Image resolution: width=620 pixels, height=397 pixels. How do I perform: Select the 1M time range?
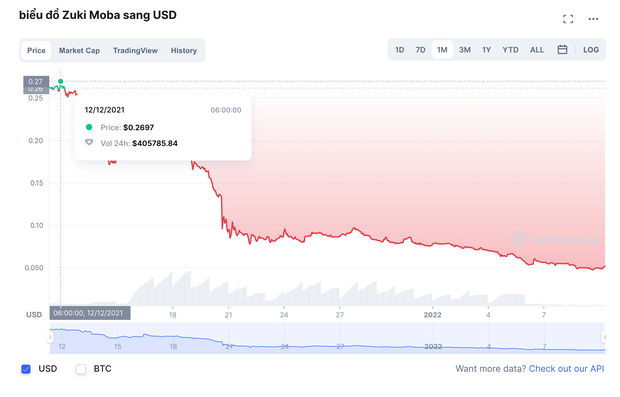click(442, 50)
